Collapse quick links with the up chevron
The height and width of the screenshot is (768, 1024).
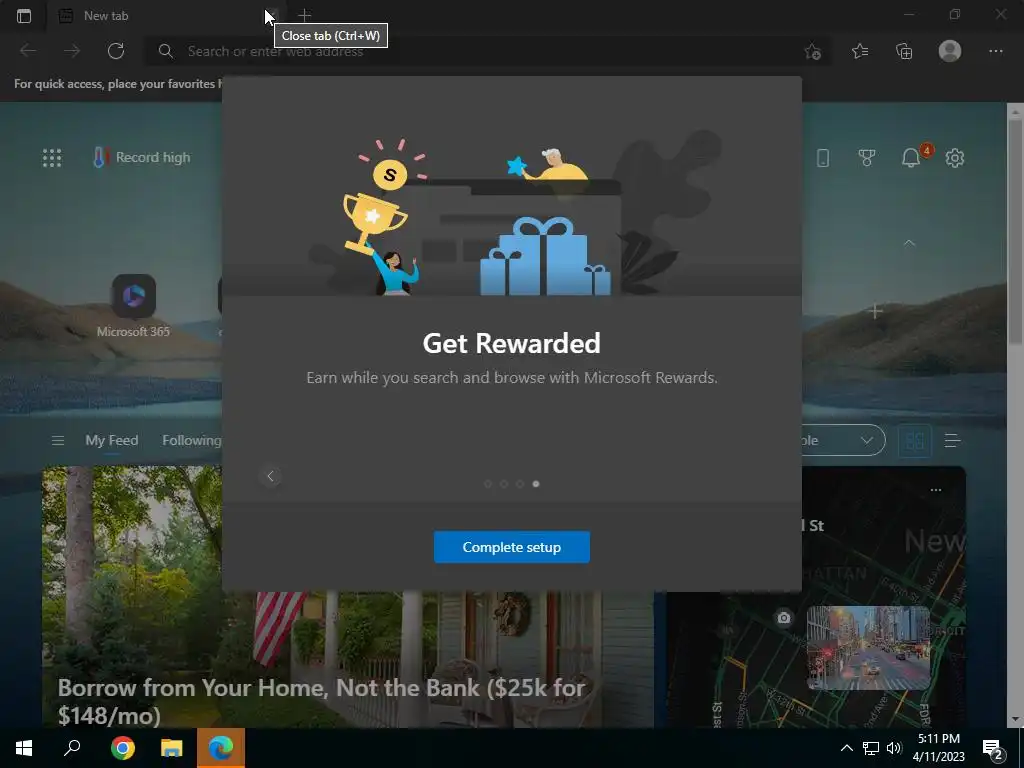coord(909,242)
